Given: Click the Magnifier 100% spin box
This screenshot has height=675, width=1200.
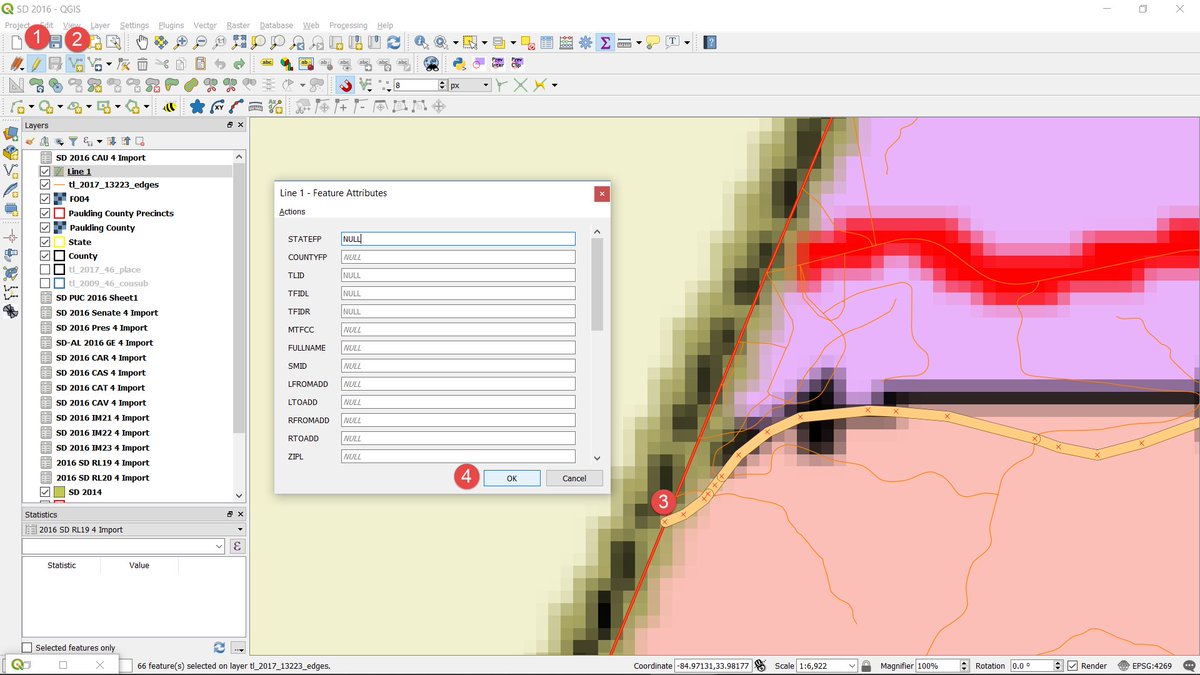Looking at the screenshot, I should point(942,666).
